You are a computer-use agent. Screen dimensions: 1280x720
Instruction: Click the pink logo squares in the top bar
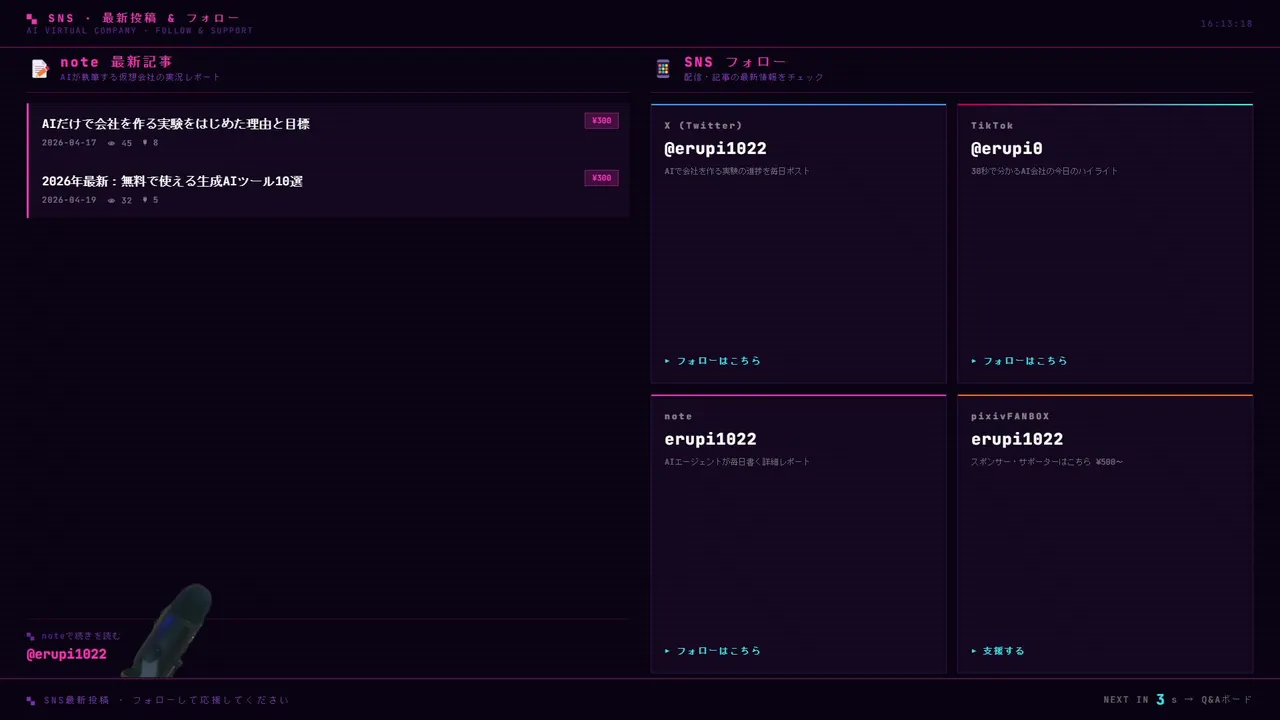point(32,19)
